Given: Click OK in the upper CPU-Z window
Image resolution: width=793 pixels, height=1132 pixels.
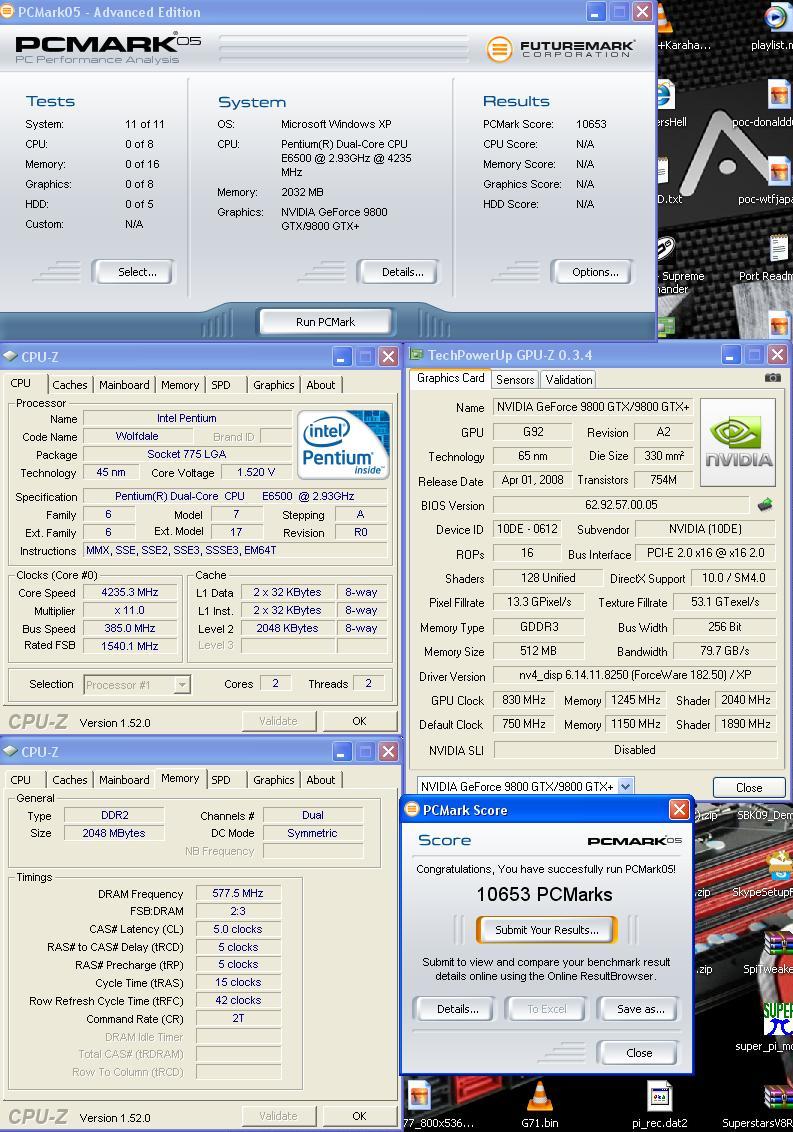Looking at the screenshot, I should pos(359,720).
